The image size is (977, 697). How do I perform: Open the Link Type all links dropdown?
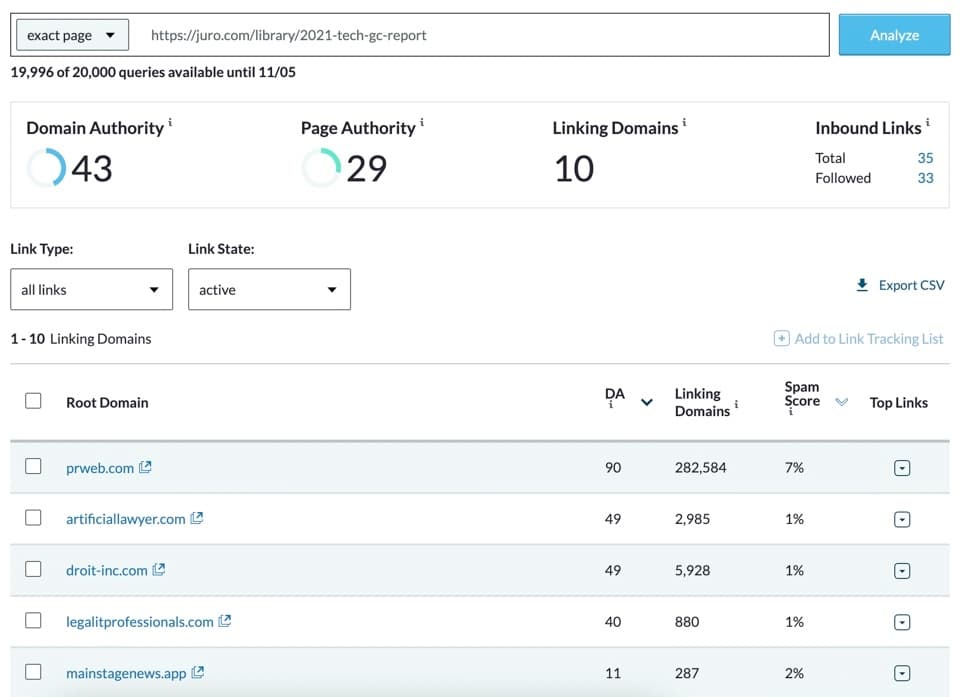point(91,290)
